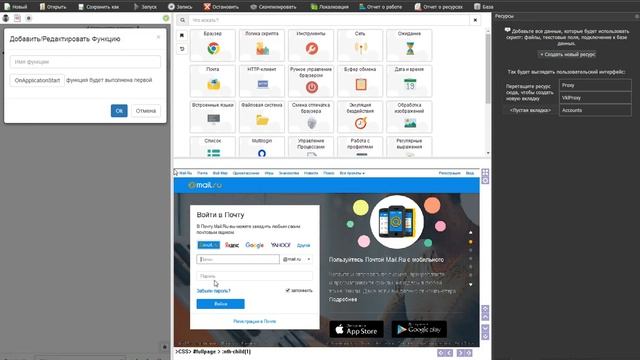Screen dimensions: 640x360
Task: Click the Подробнее link
Action: 343,299
